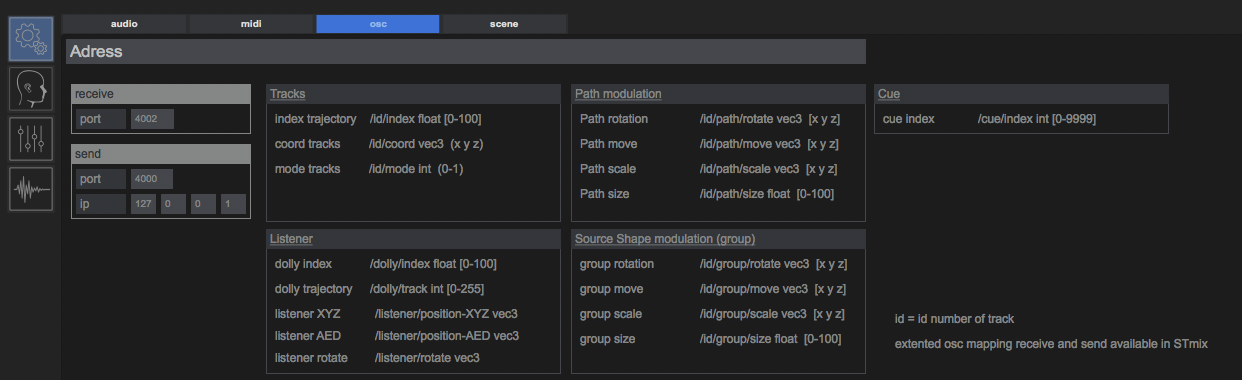Image resolution: width=1242 pixels, height=380 pixels.
Task: Open the mixer faders sidebar icon
Action: coord(31,139)
